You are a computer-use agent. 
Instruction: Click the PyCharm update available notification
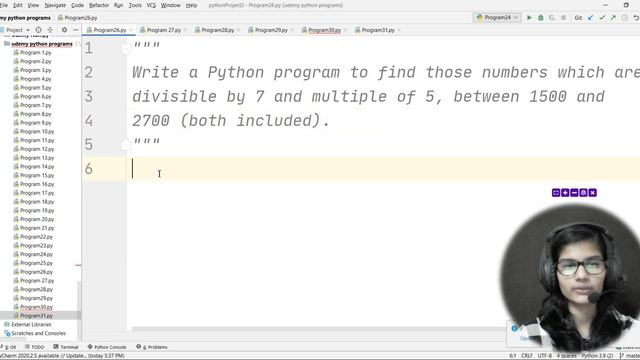(62, 356)
